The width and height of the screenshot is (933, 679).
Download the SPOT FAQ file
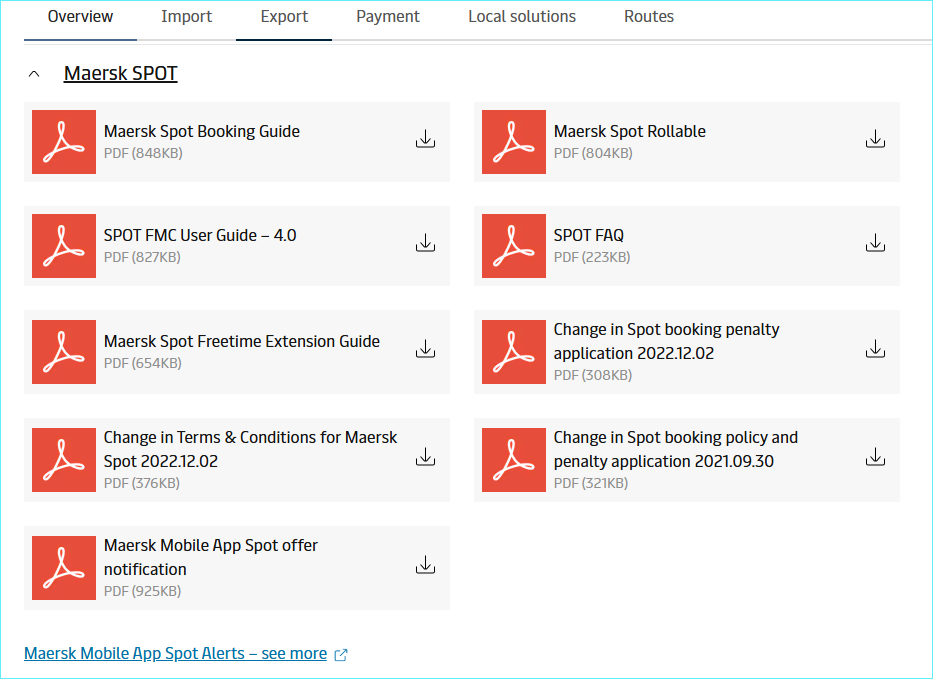point(875,244)
